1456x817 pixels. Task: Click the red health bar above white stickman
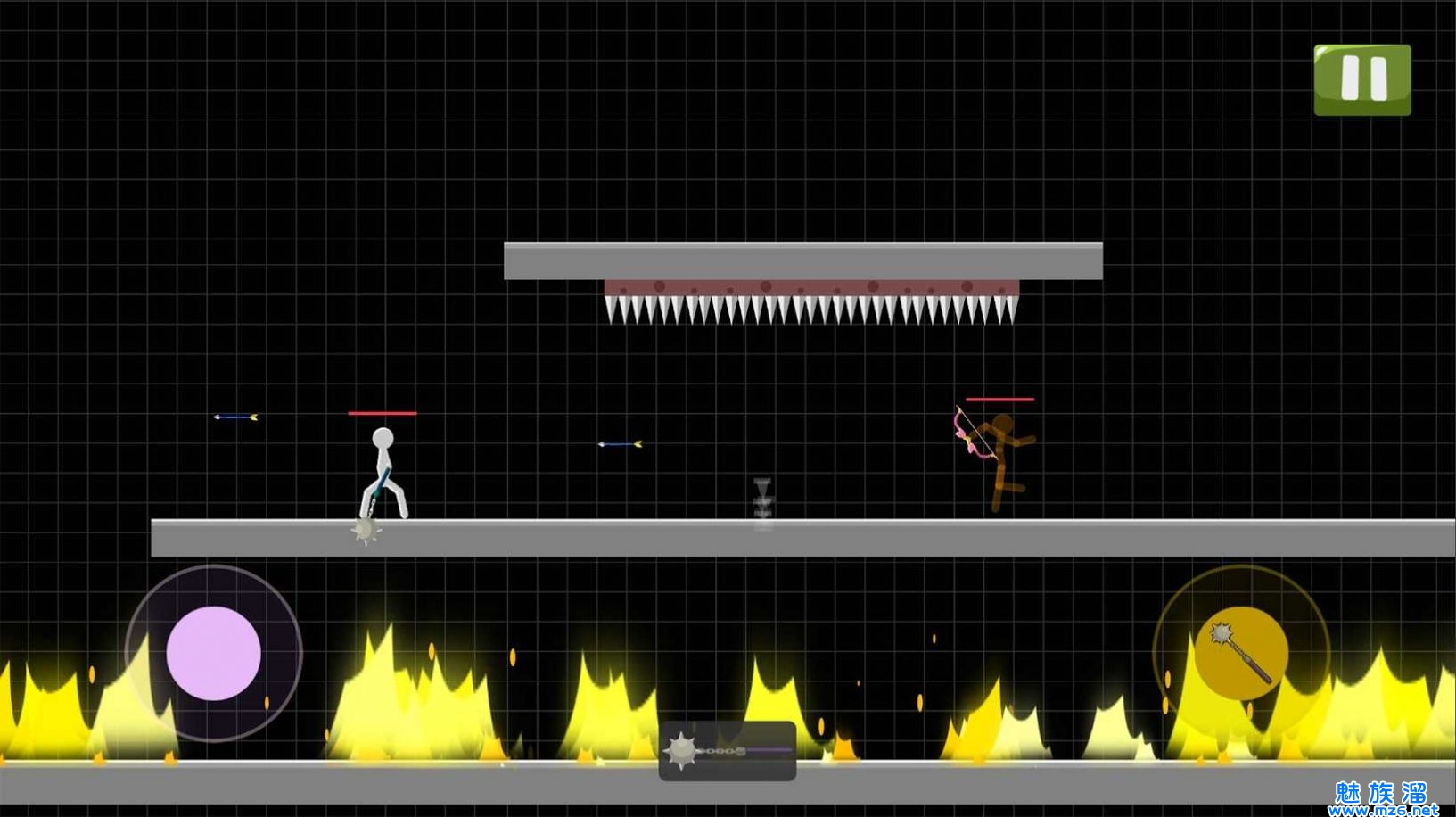click(x=382, y=413)
